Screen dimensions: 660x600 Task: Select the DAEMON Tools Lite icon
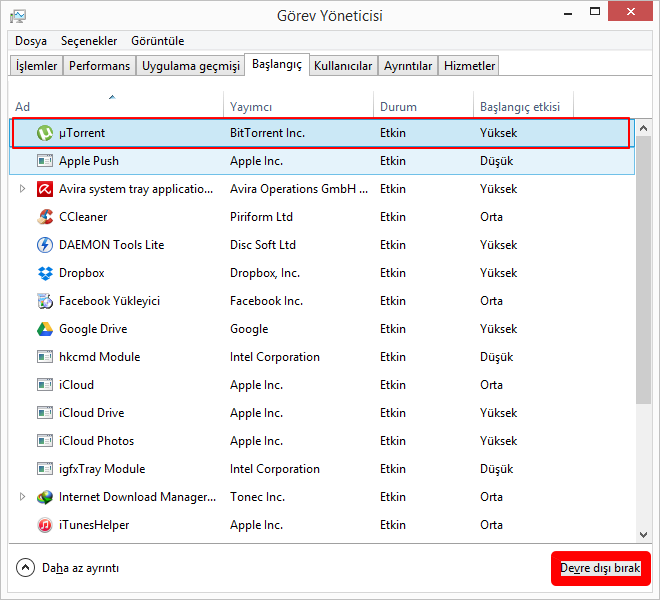click(45, 245)
